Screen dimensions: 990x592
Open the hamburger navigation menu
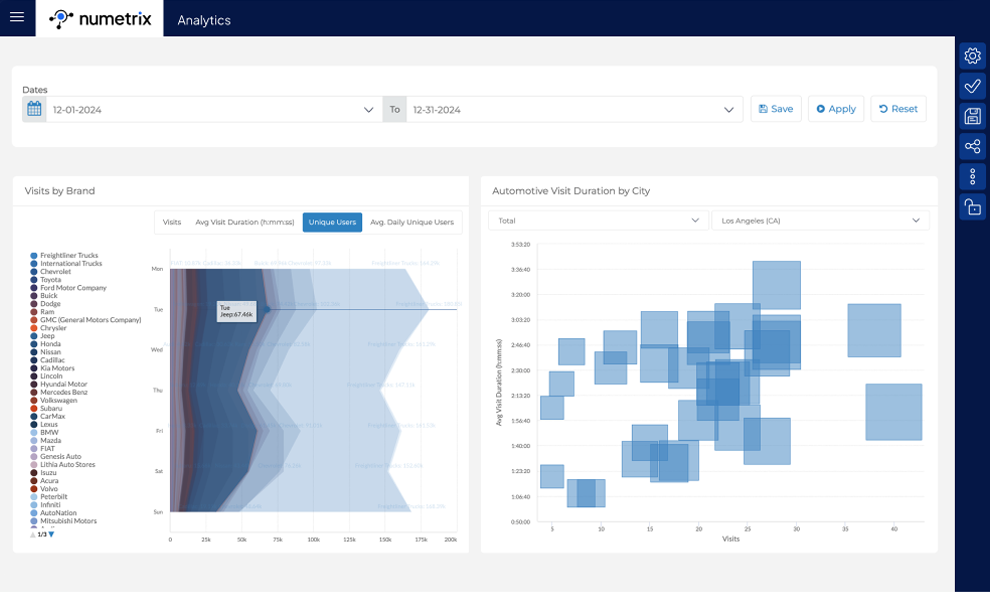click(x=17, y=17)
